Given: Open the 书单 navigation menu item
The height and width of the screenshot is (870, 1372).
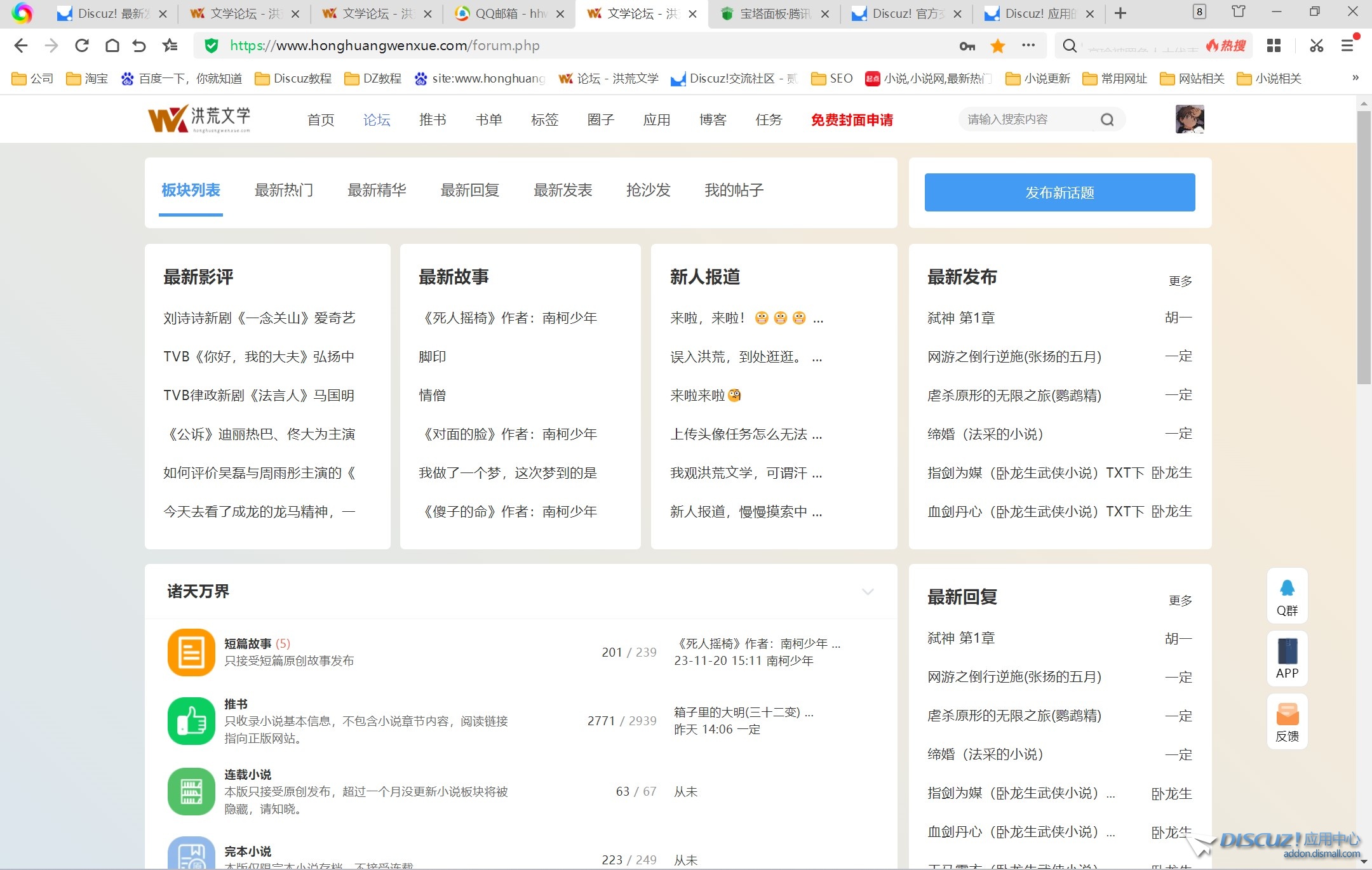Looking at the screenshot, I should tap(488, 120).
